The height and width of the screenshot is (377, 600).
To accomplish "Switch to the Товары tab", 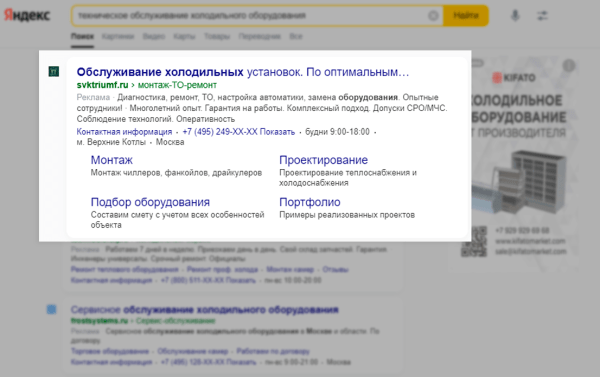I will point(217,36).
